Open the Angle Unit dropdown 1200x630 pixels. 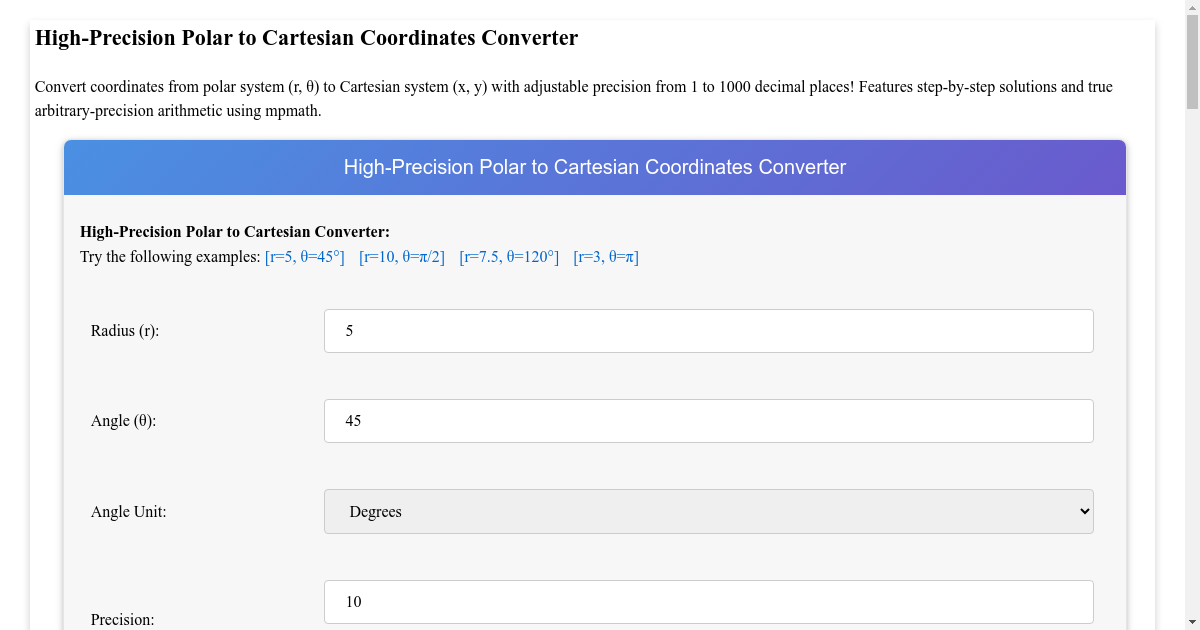click(708, 511)
